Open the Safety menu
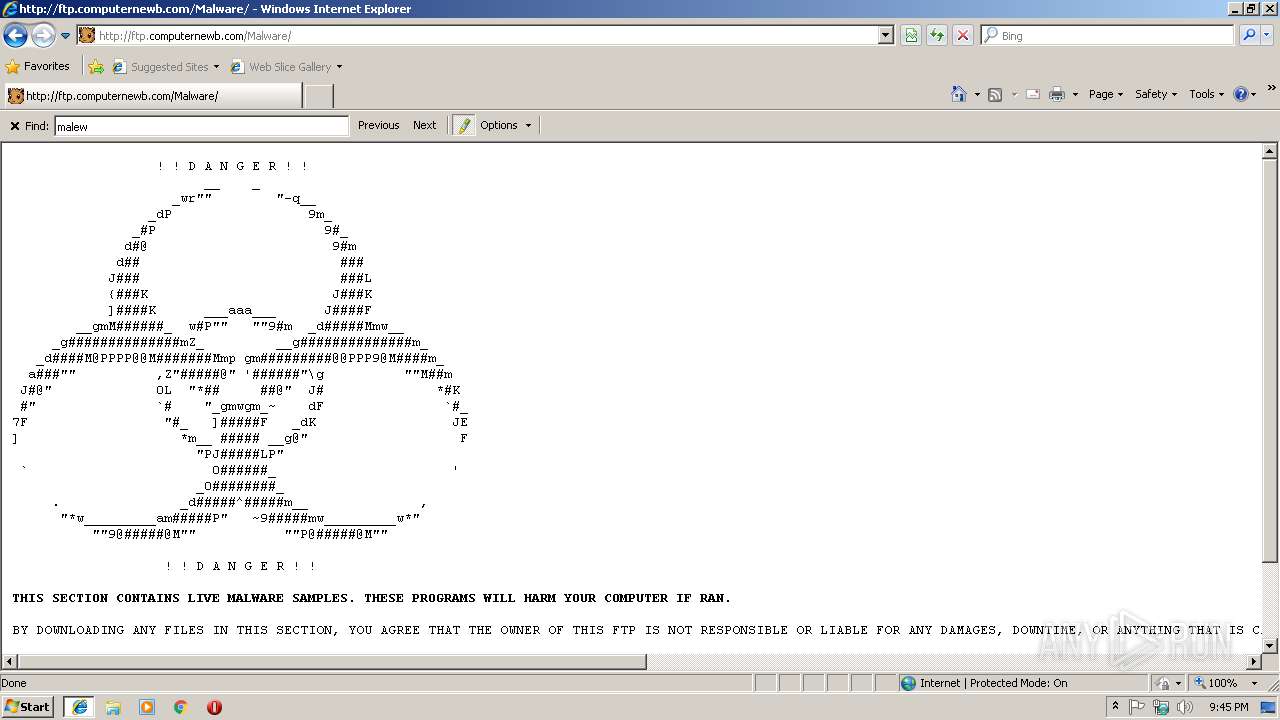The image size is (1280, 720). click(x=1156, y=94)
